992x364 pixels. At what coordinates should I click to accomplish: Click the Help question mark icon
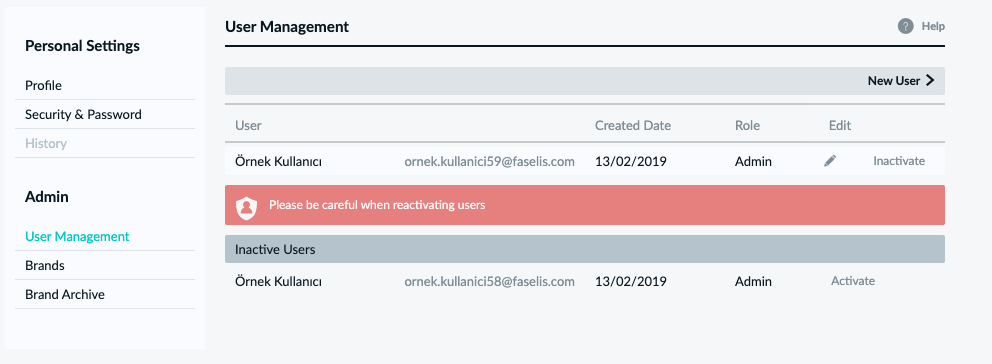pos(905,27)
